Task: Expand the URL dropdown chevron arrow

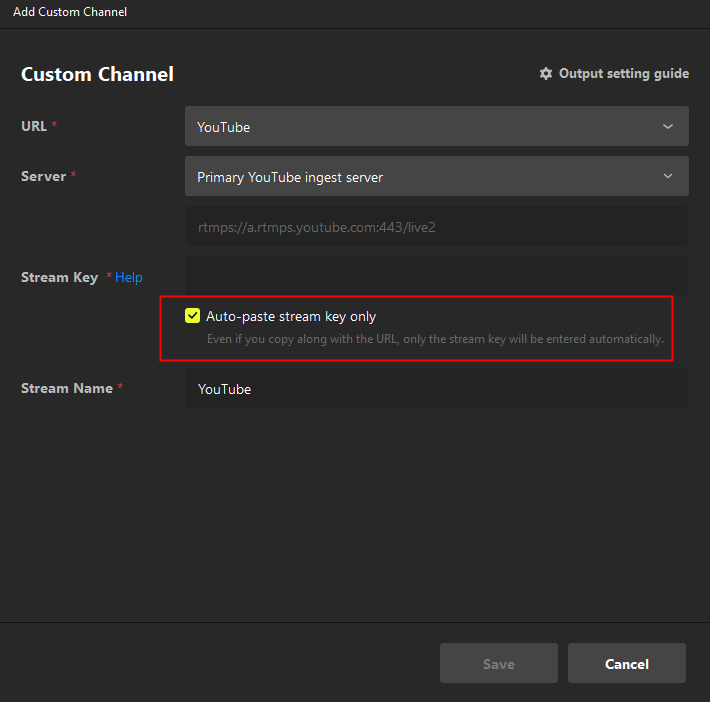Action: point(668,127)
